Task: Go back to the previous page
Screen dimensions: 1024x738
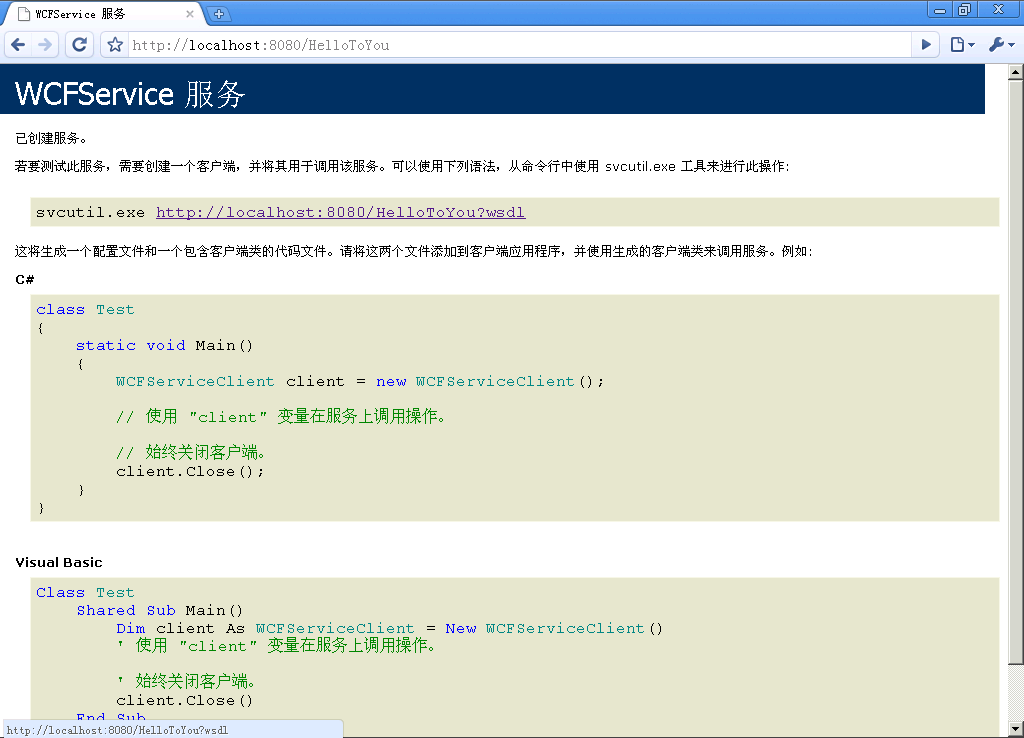Action: [18, 45]
